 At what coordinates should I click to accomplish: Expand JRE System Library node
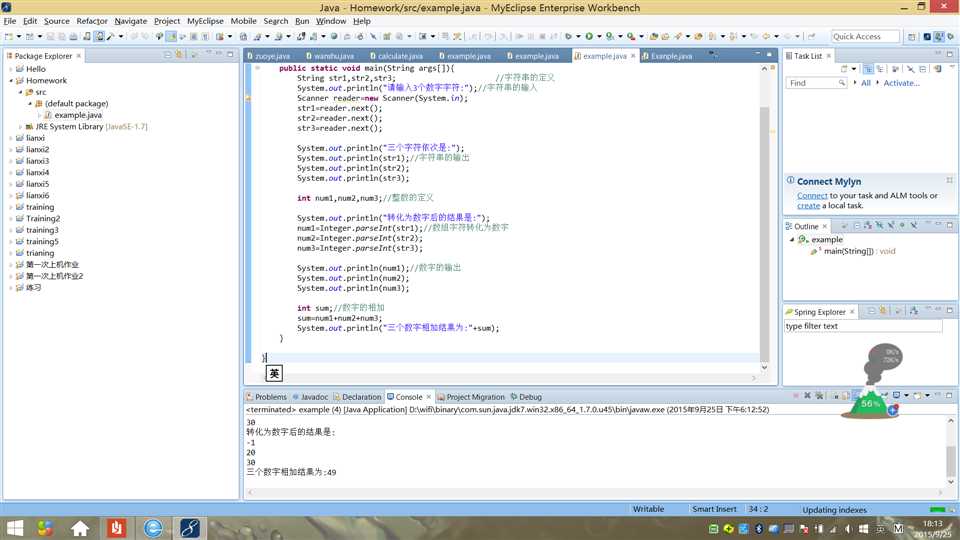pos(20,127)
